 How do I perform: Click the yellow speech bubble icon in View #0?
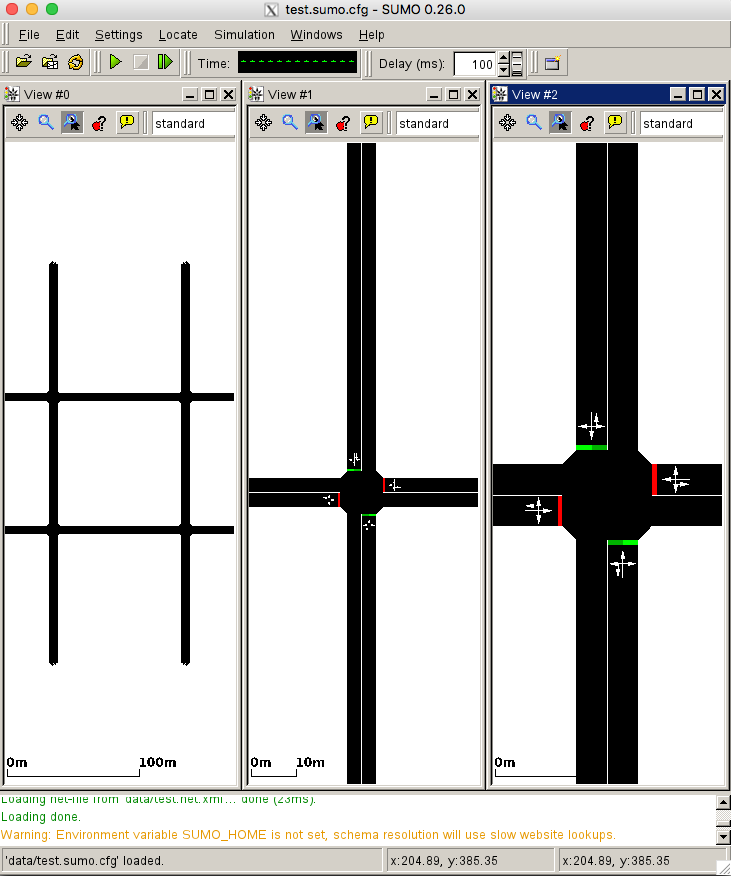pos(127,123)
